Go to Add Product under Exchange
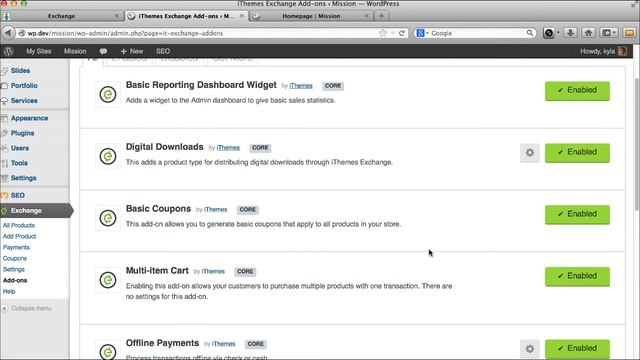This screenshot has height=360, width=640. (19, 236)
